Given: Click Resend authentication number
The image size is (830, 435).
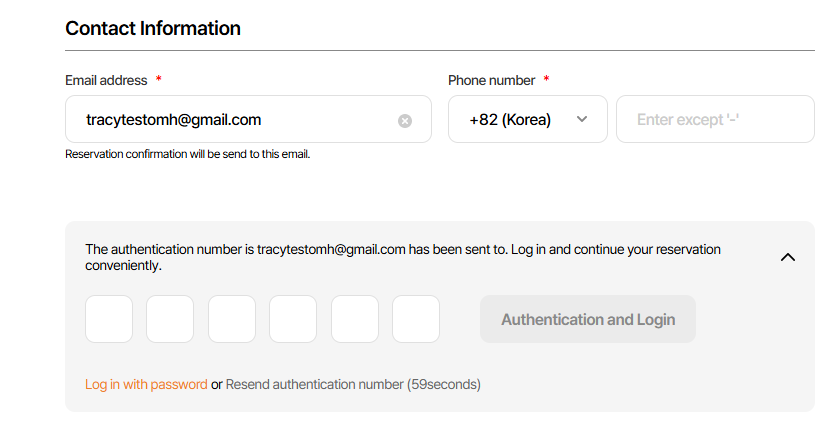Looking at the screenshot, I should point(314,384).
